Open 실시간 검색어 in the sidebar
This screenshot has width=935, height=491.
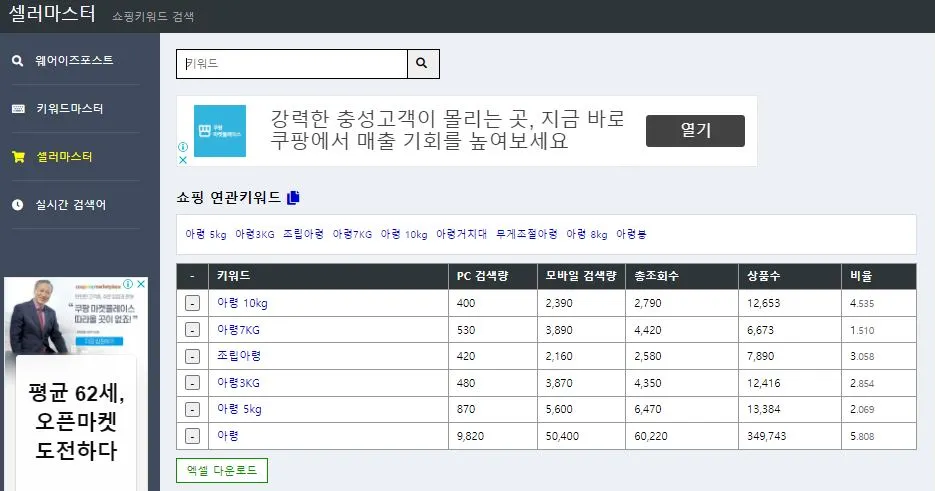click(x=70, y=205)
